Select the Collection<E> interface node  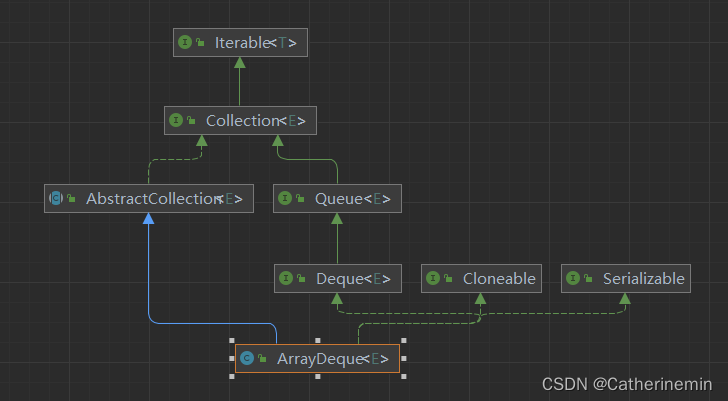click(240, 121)
